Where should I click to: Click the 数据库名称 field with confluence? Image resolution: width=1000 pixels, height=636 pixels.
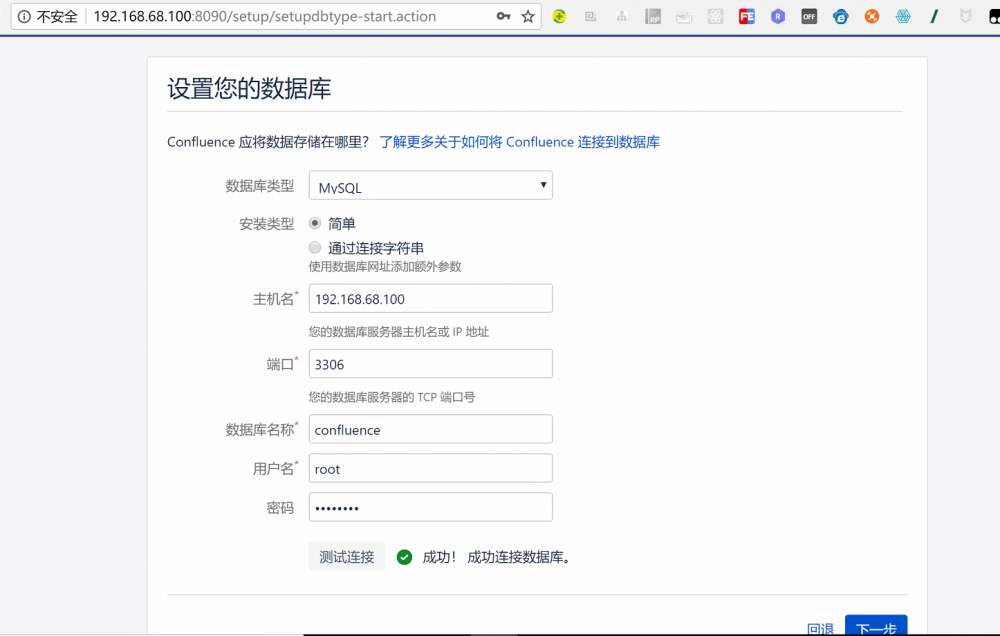[430, 429]
